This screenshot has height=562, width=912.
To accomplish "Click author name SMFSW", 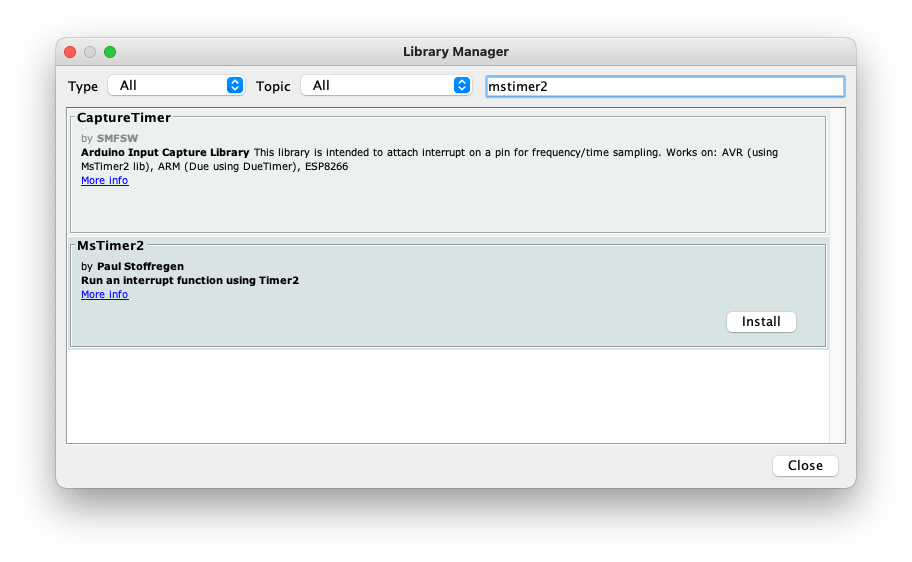I will (117, 138).
